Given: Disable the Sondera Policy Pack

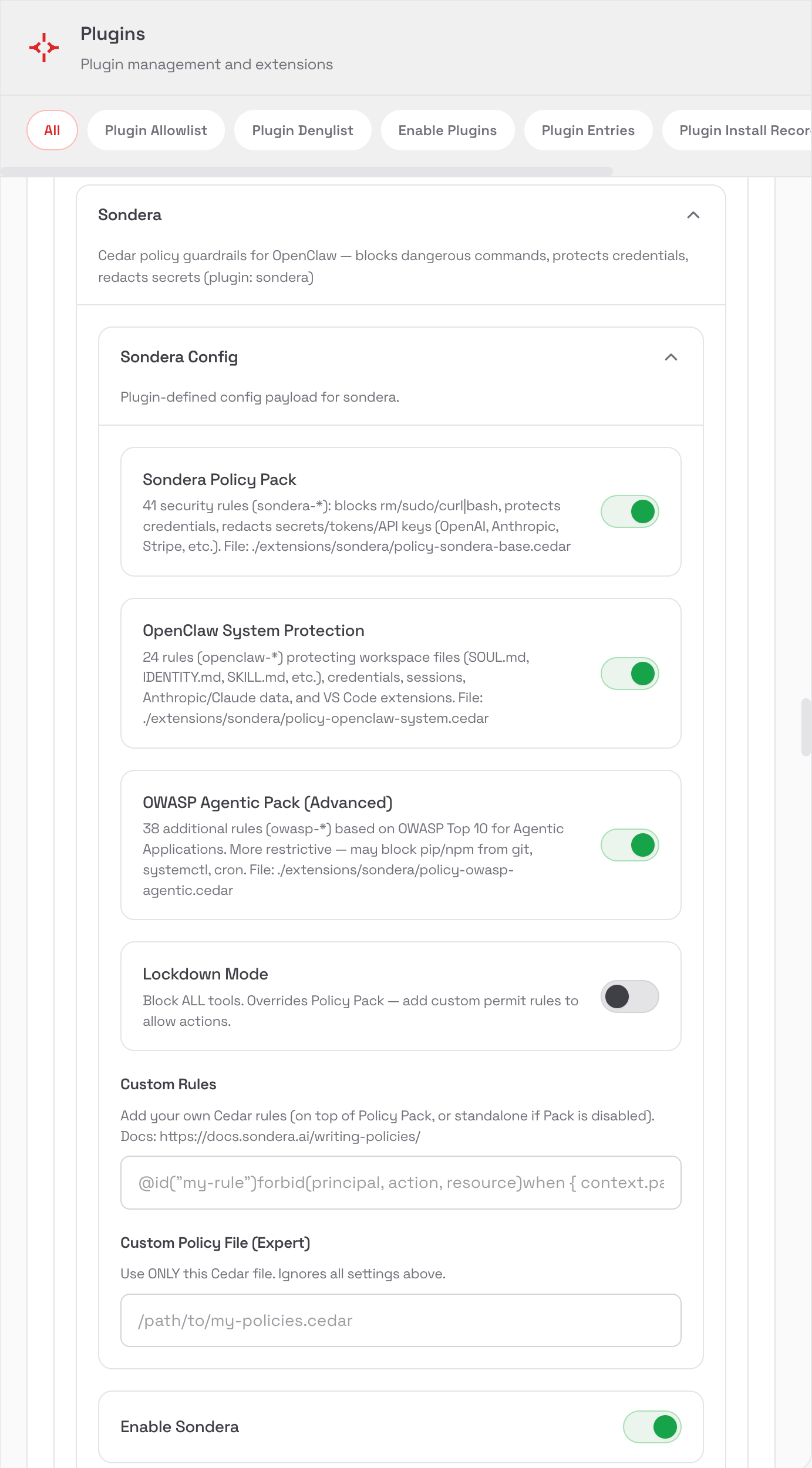Looking at the screenshot, I should coord(629,511).
